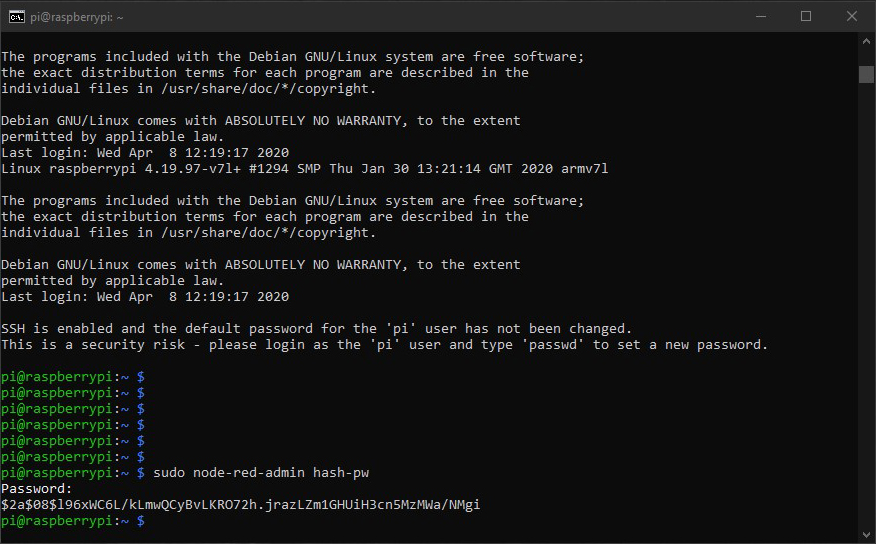Minimize the pi@raspberrypi terminal window
The image size is (876, 544).
click(x=761, y=17)
